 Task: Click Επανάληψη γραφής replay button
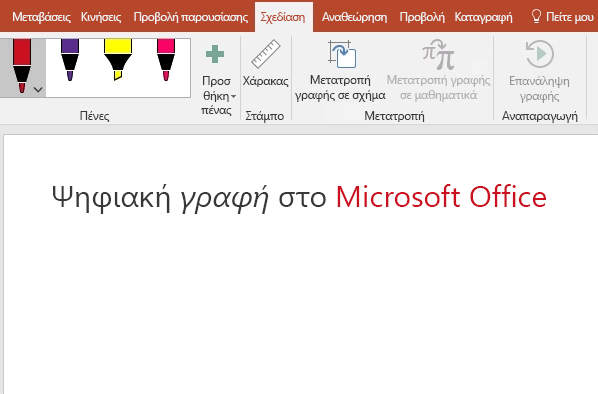coord(539,71)
